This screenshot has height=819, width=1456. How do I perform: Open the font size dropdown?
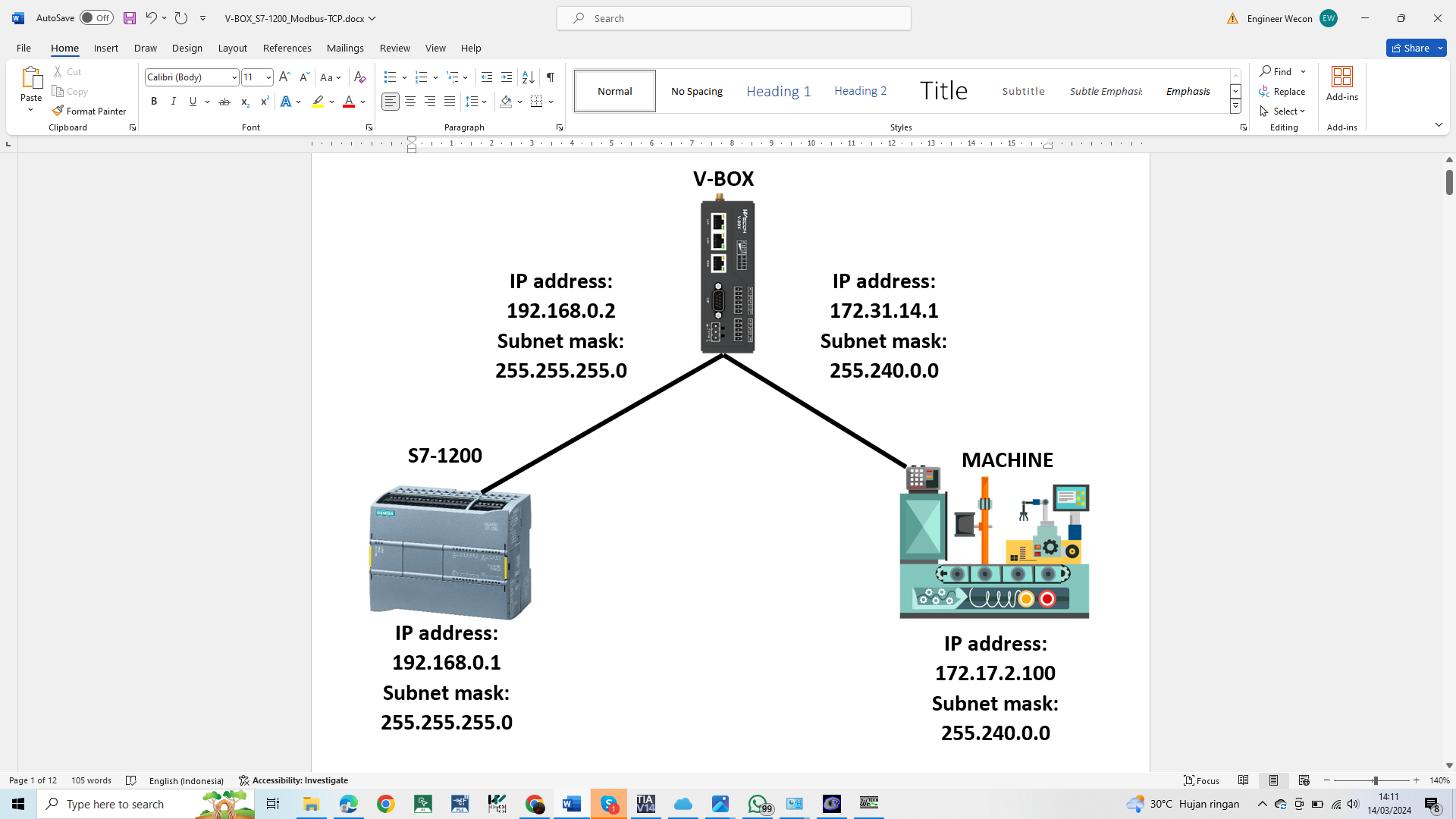(x=268, y=77)
